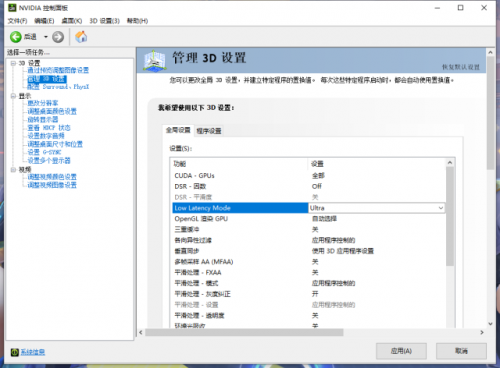Collapse the 3D 设置 tree node

click(x=13, y=63)
